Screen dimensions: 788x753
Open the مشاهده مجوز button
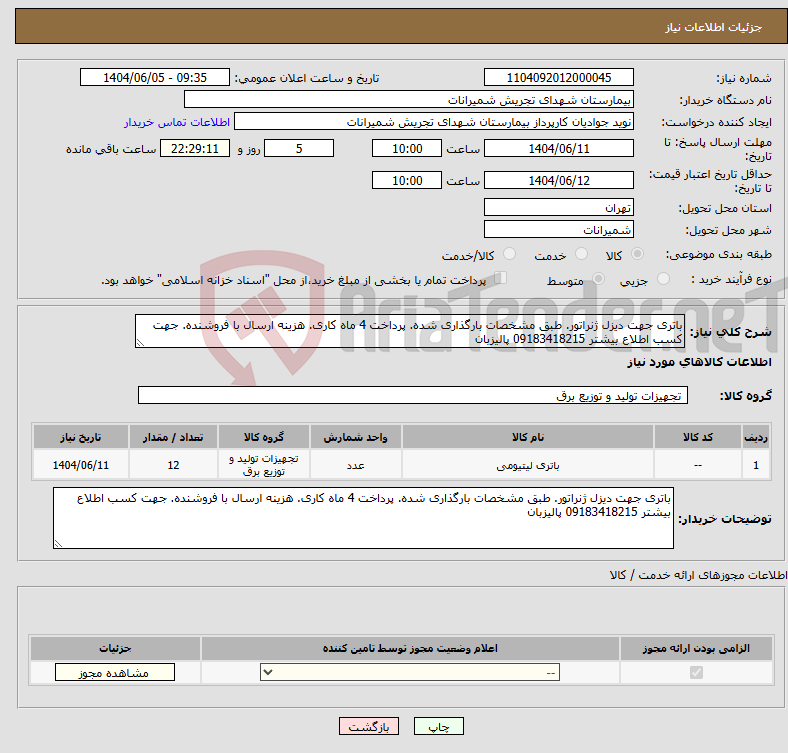coord(114,673)
